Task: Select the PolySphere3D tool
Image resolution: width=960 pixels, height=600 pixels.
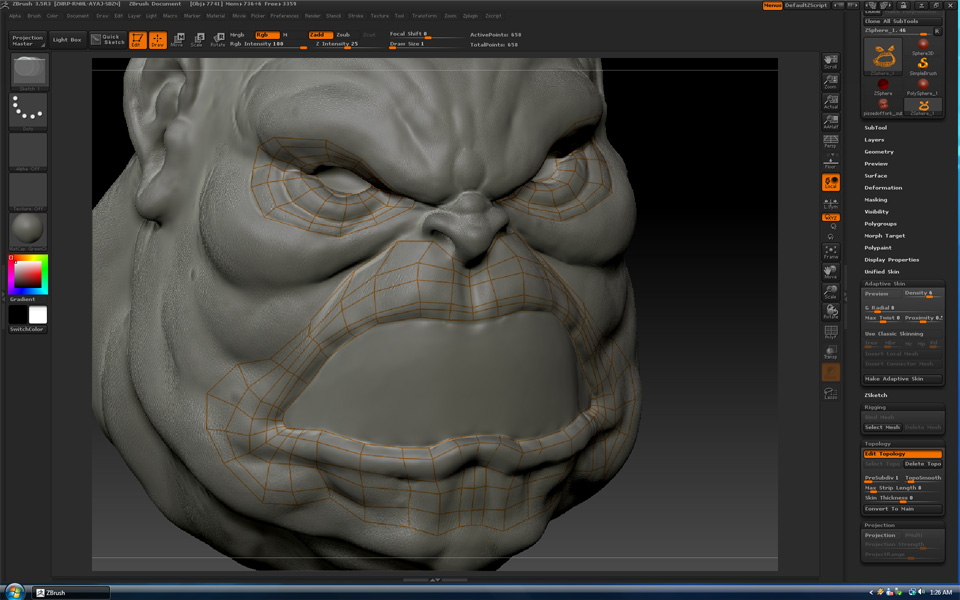Action: click(x=923, y=84)
